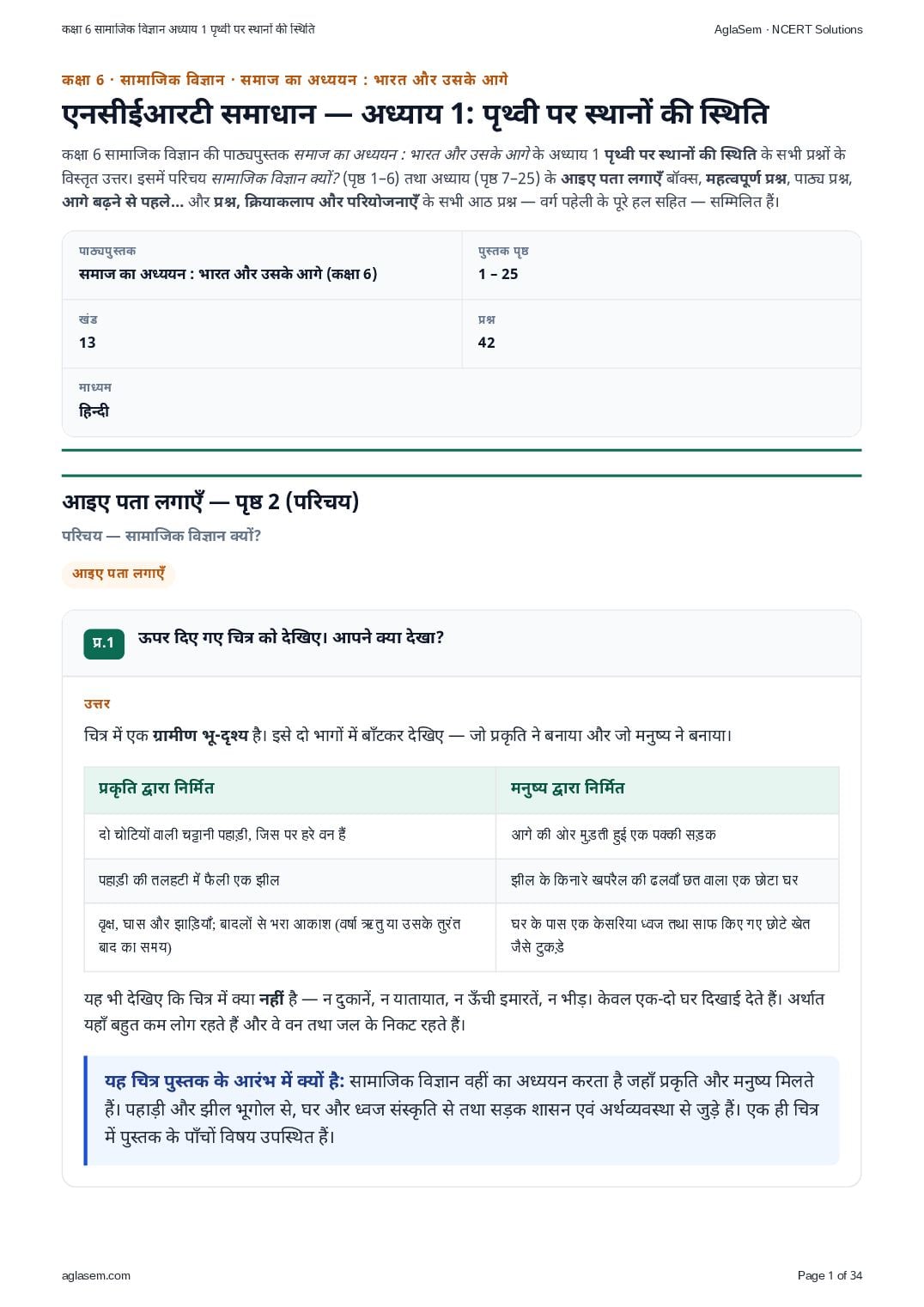Click the प्रकृति द्वारा निर्मित column header
This screenshot has height=1307, width=924.
click(x=290, y=789)
